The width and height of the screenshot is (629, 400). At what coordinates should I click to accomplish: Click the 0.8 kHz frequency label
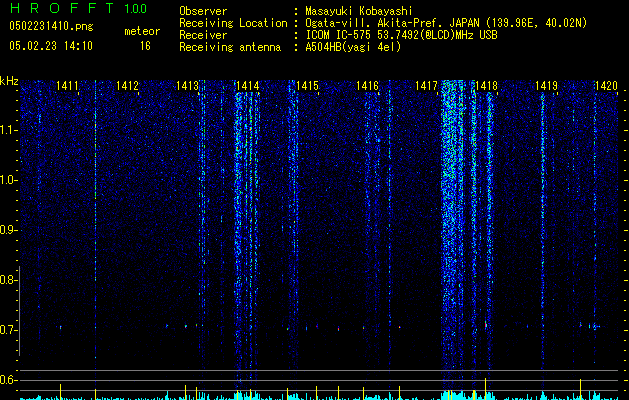pyautogui.click(x=8, y=280)
